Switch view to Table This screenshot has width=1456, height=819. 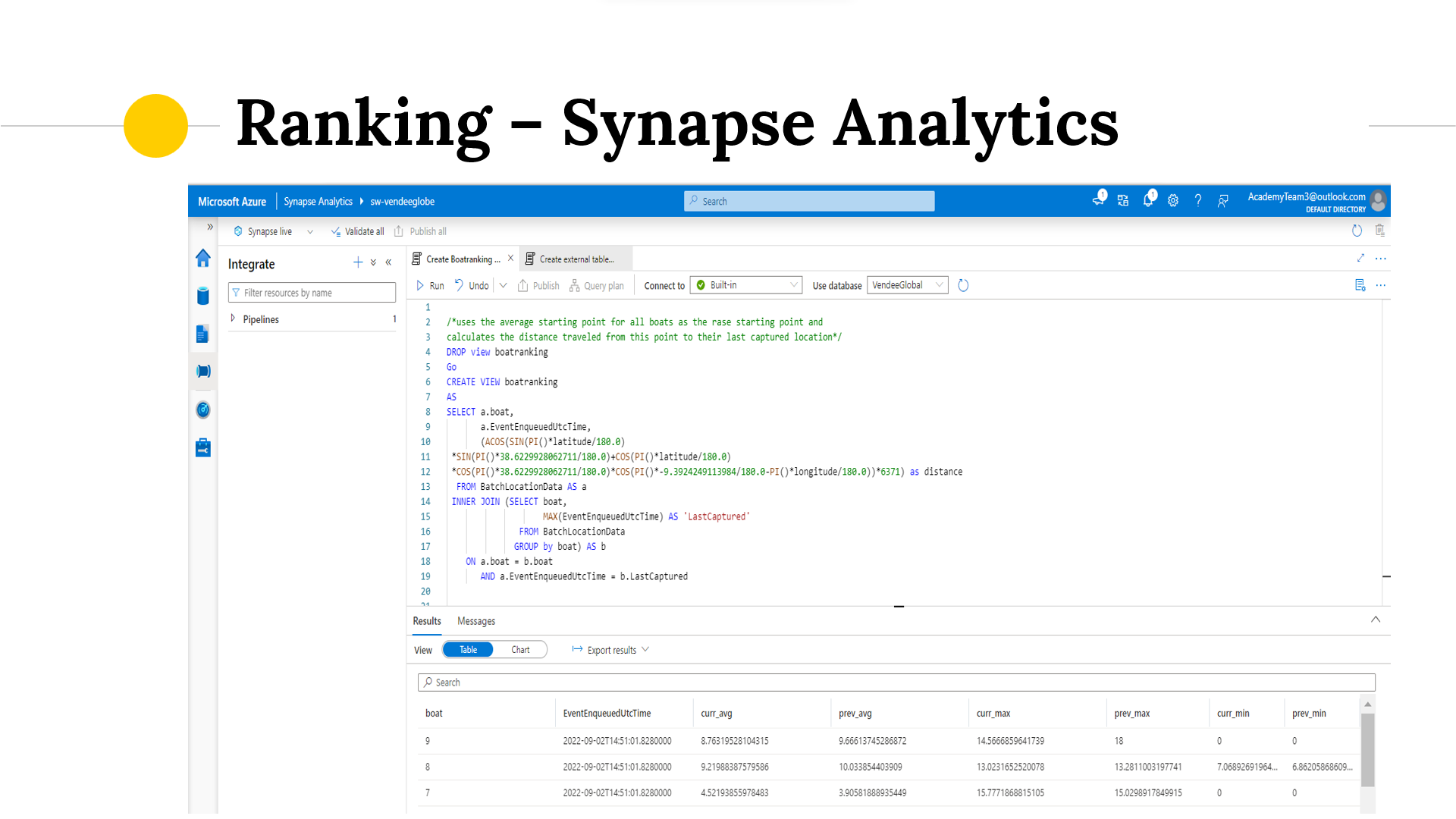point(469,650)
